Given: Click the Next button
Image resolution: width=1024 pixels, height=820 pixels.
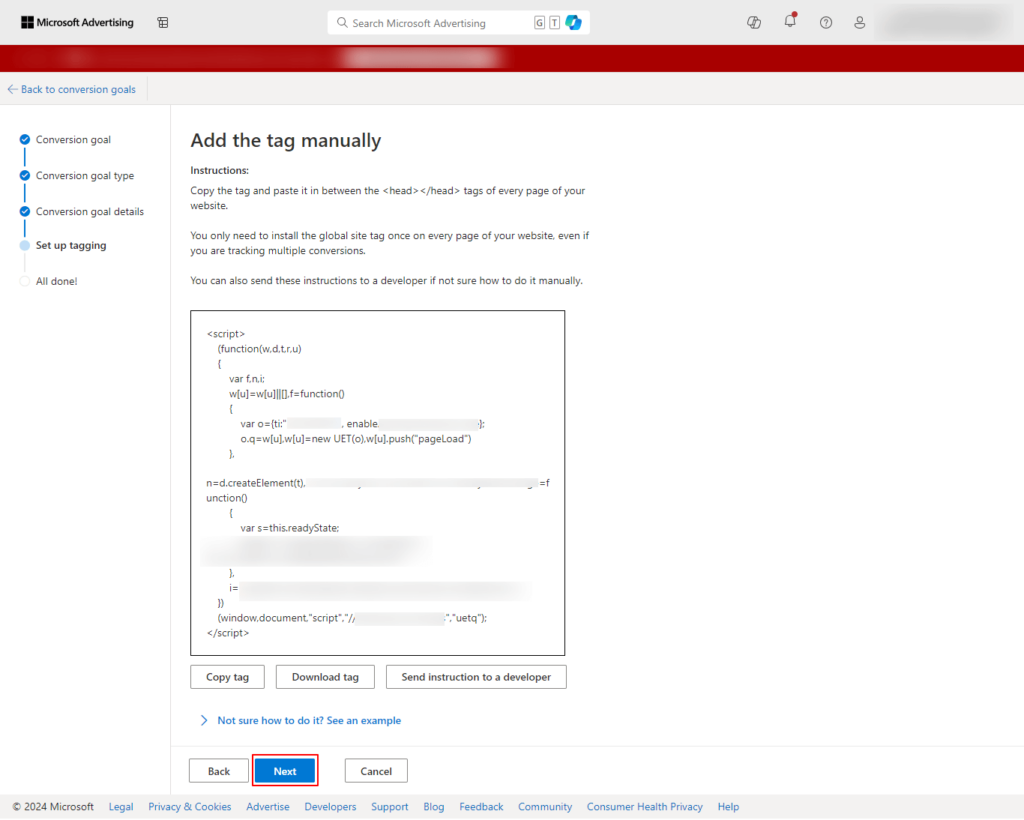Looking at the screenshot, I should pyautogui.click(x=285, y=770).
